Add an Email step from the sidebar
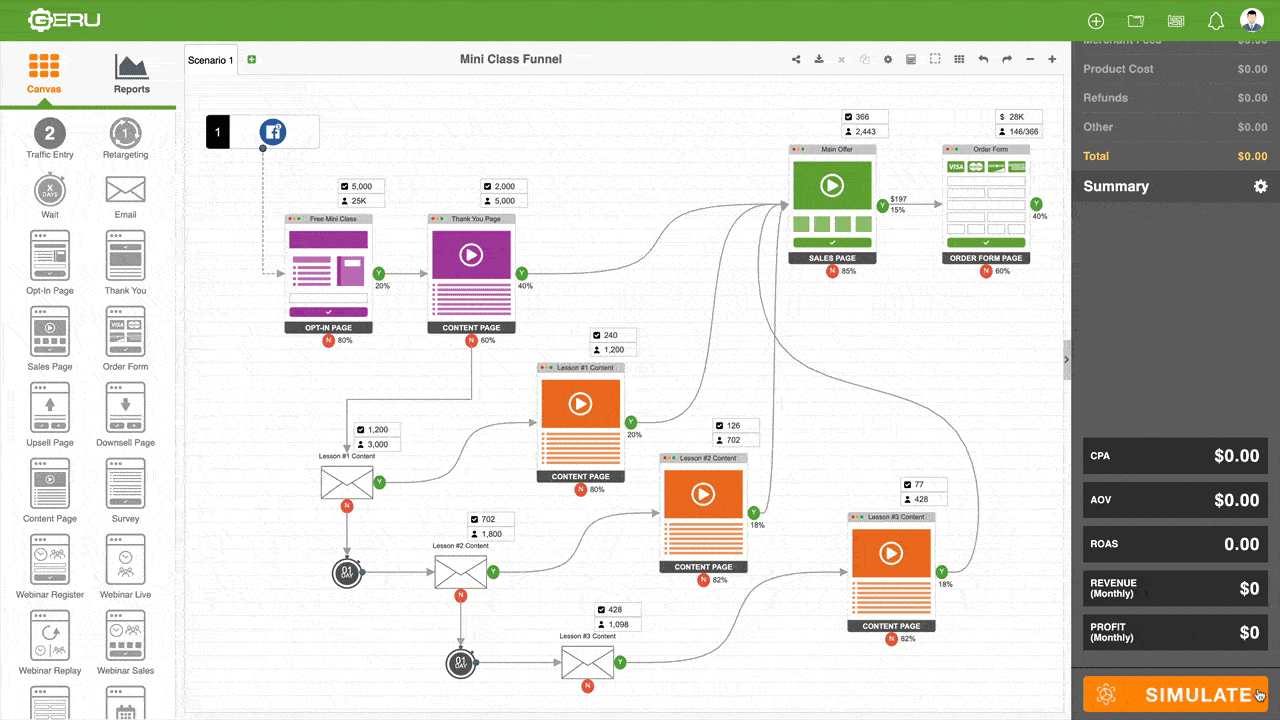This screenshot has height=720, width=1280. tap(124, 190)
